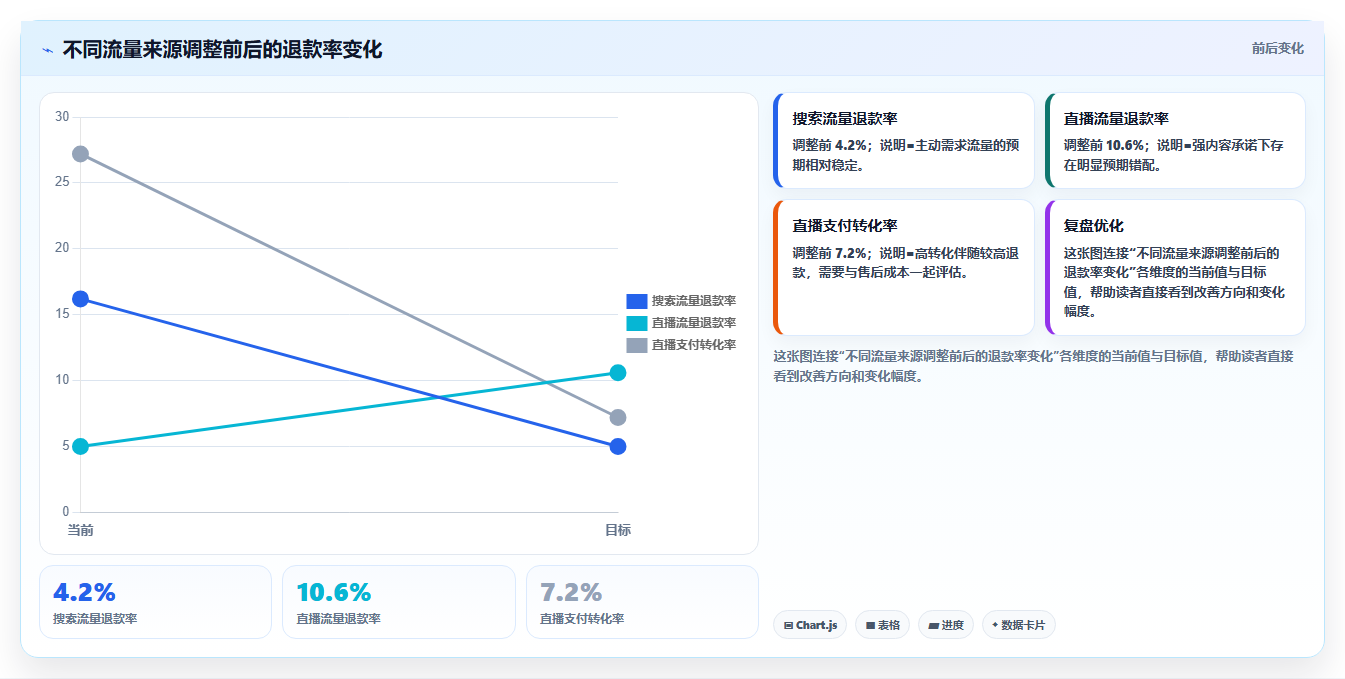
Task: Click the 数据卡片 tag
Action: [x=1018, y=625]
